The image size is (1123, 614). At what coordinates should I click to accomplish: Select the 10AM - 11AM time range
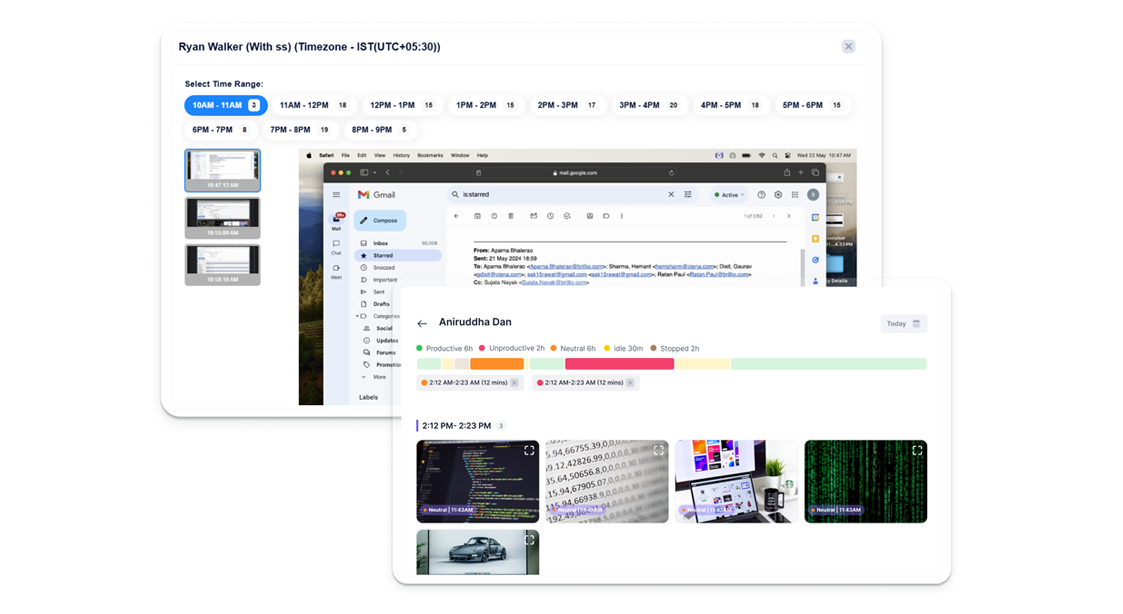click(226, 105)
